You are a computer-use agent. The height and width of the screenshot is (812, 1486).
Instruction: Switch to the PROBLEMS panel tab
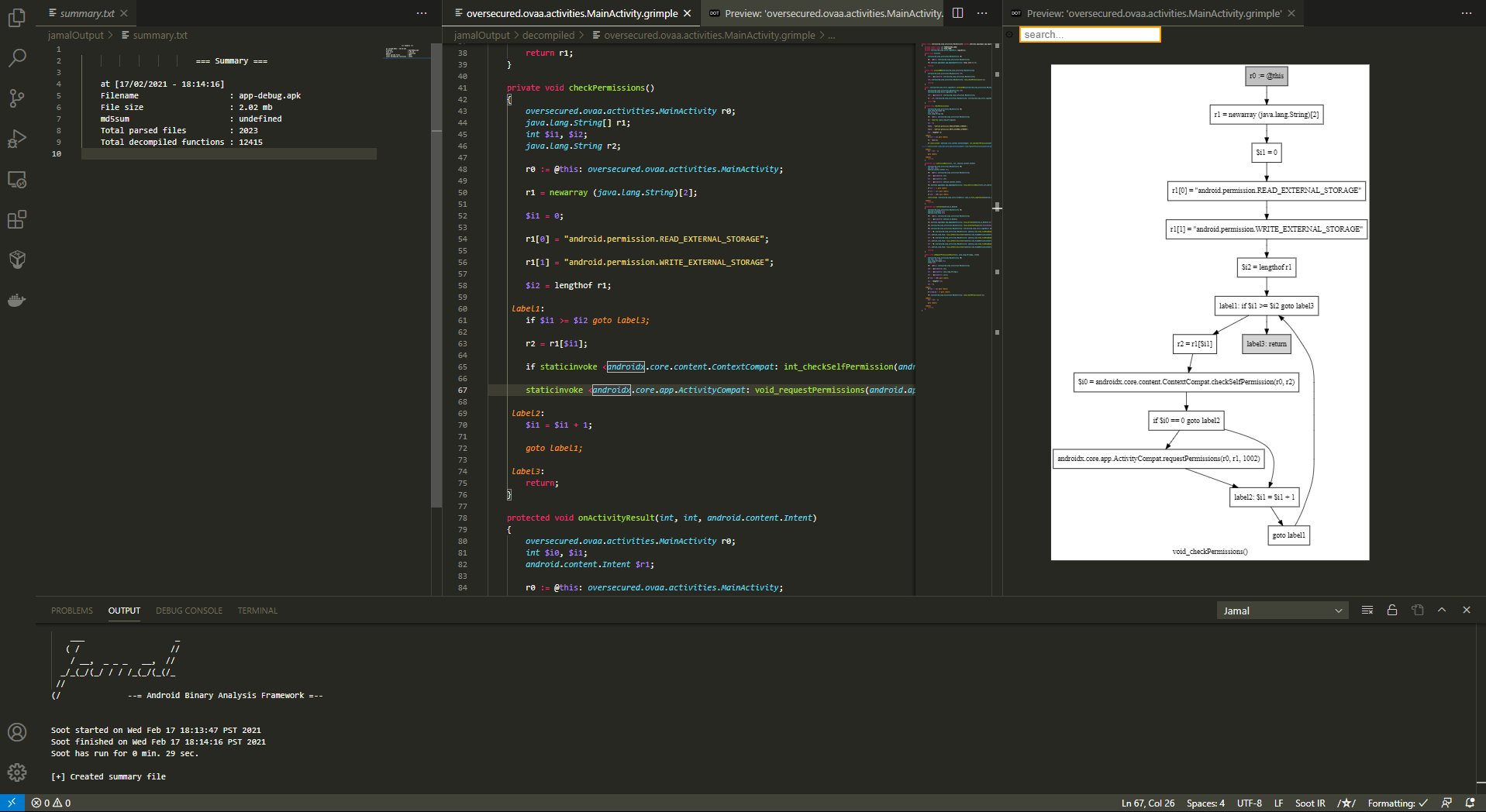(72, 611)
